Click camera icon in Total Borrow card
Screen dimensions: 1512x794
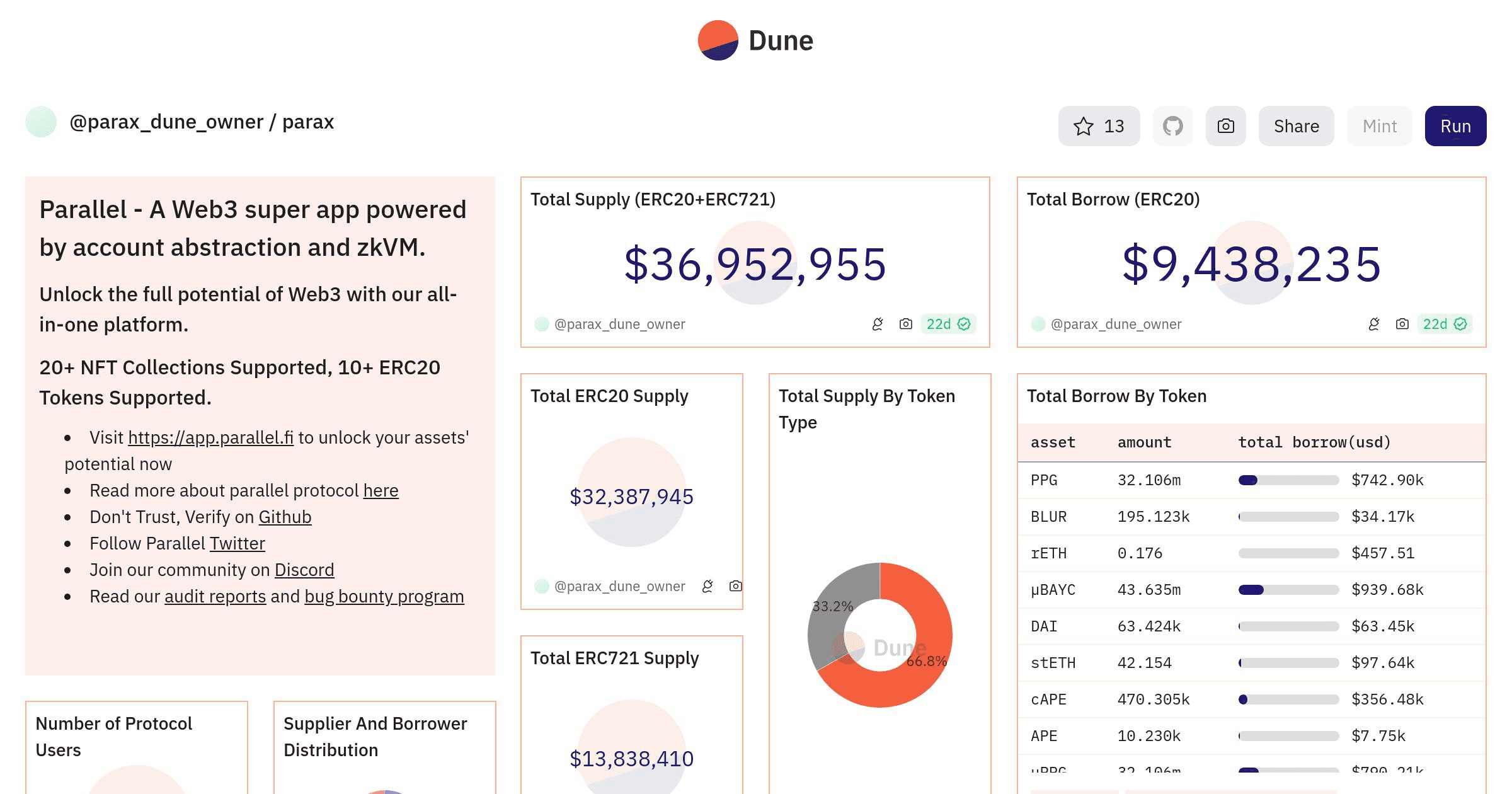(x=1402, y=324)
